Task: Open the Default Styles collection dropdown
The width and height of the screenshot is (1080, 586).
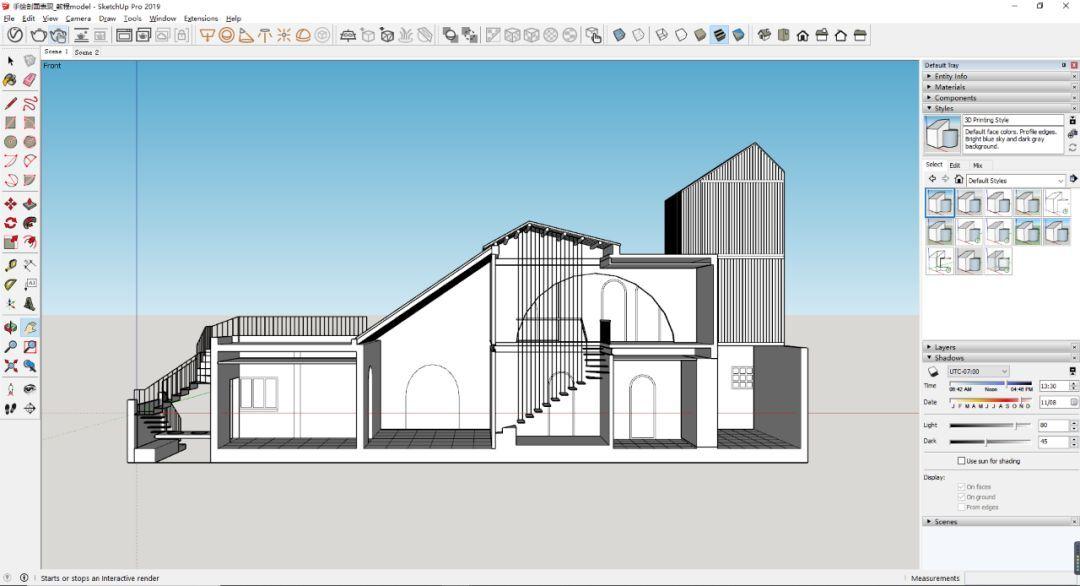Action: 1015,180
